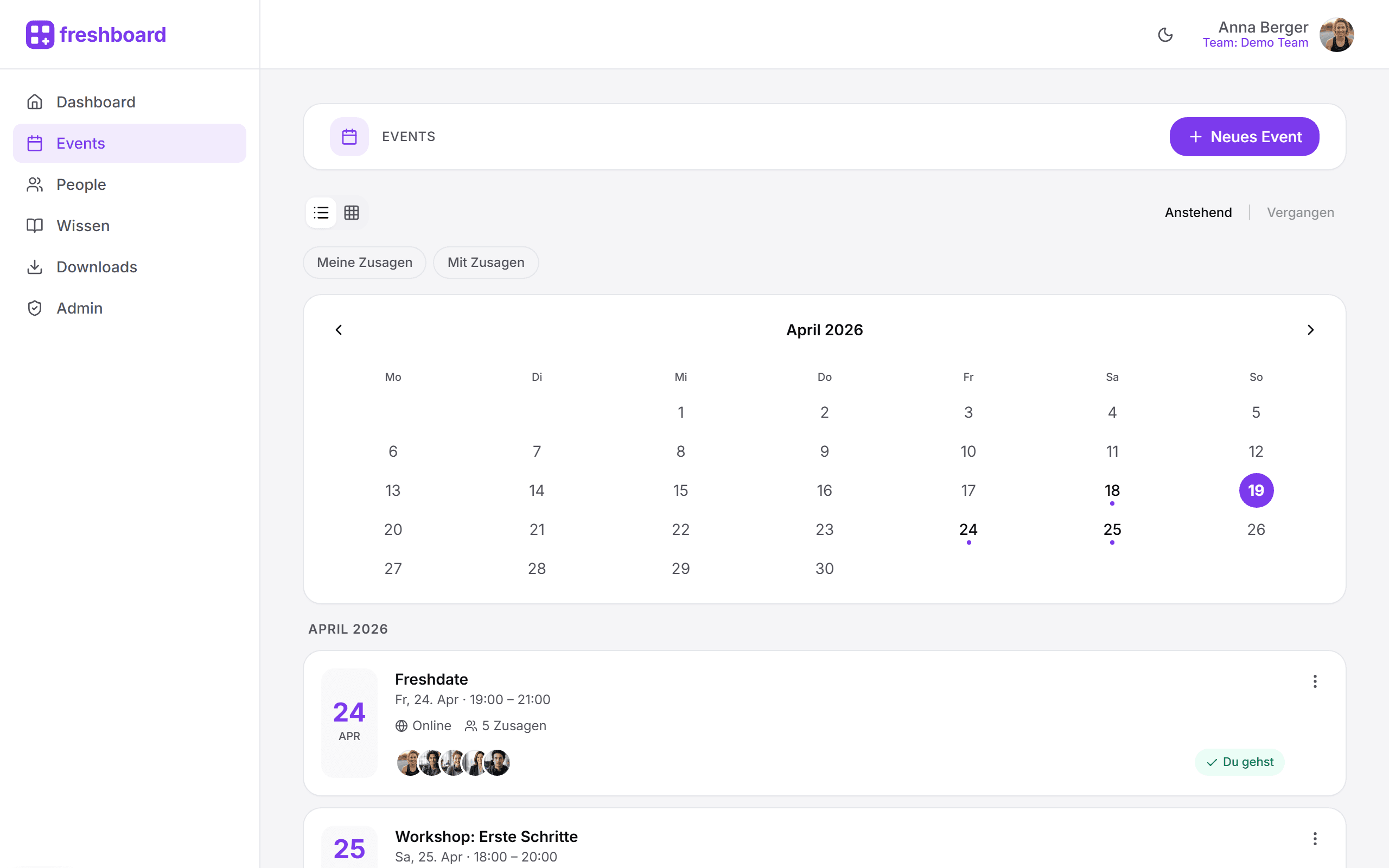Click Team: Demo Team label
Screen dimensions: 1389x868
tap(1256, 42)
